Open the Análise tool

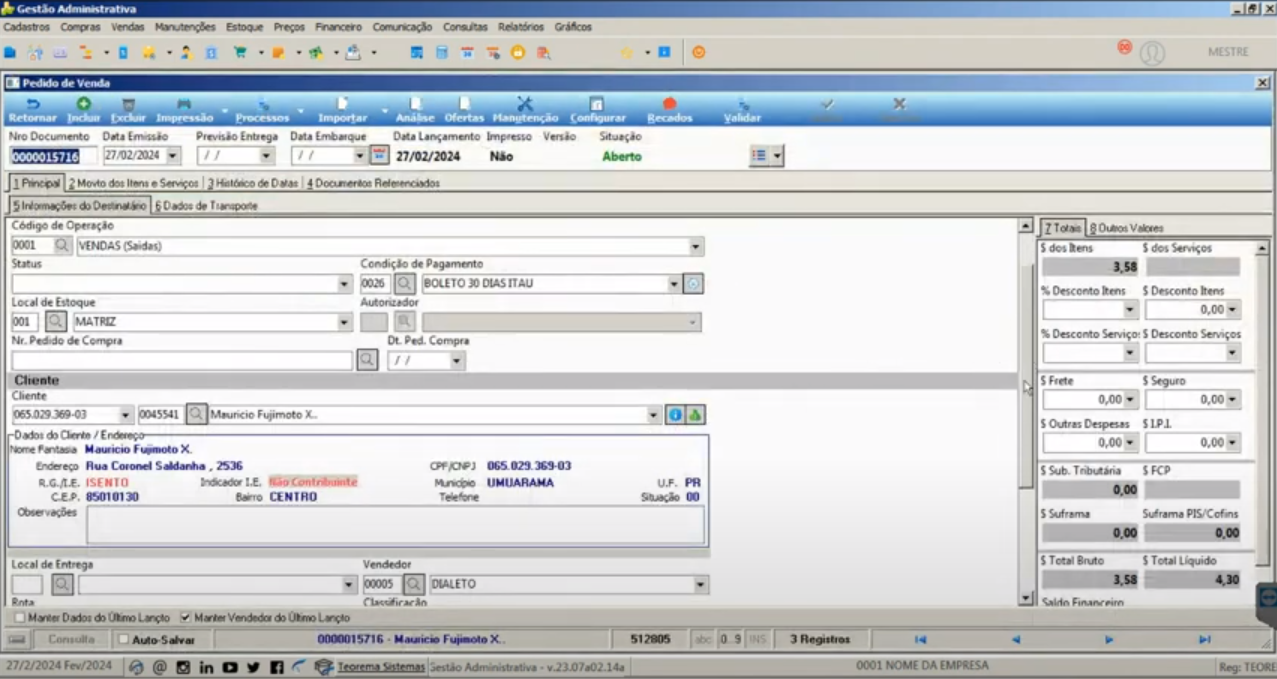point(415,110)
